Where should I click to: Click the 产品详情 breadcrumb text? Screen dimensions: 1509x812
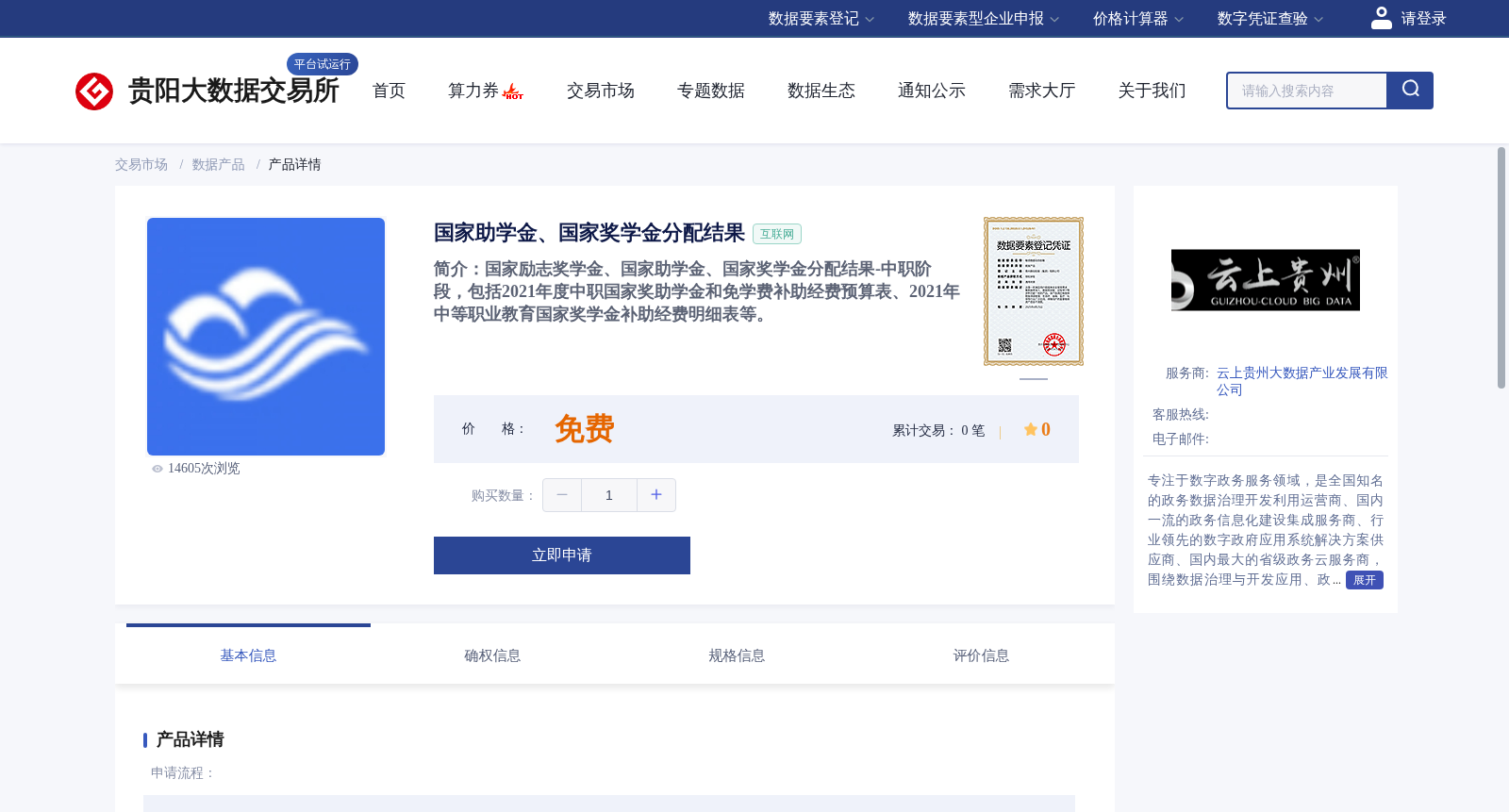(x=294, y=165)
